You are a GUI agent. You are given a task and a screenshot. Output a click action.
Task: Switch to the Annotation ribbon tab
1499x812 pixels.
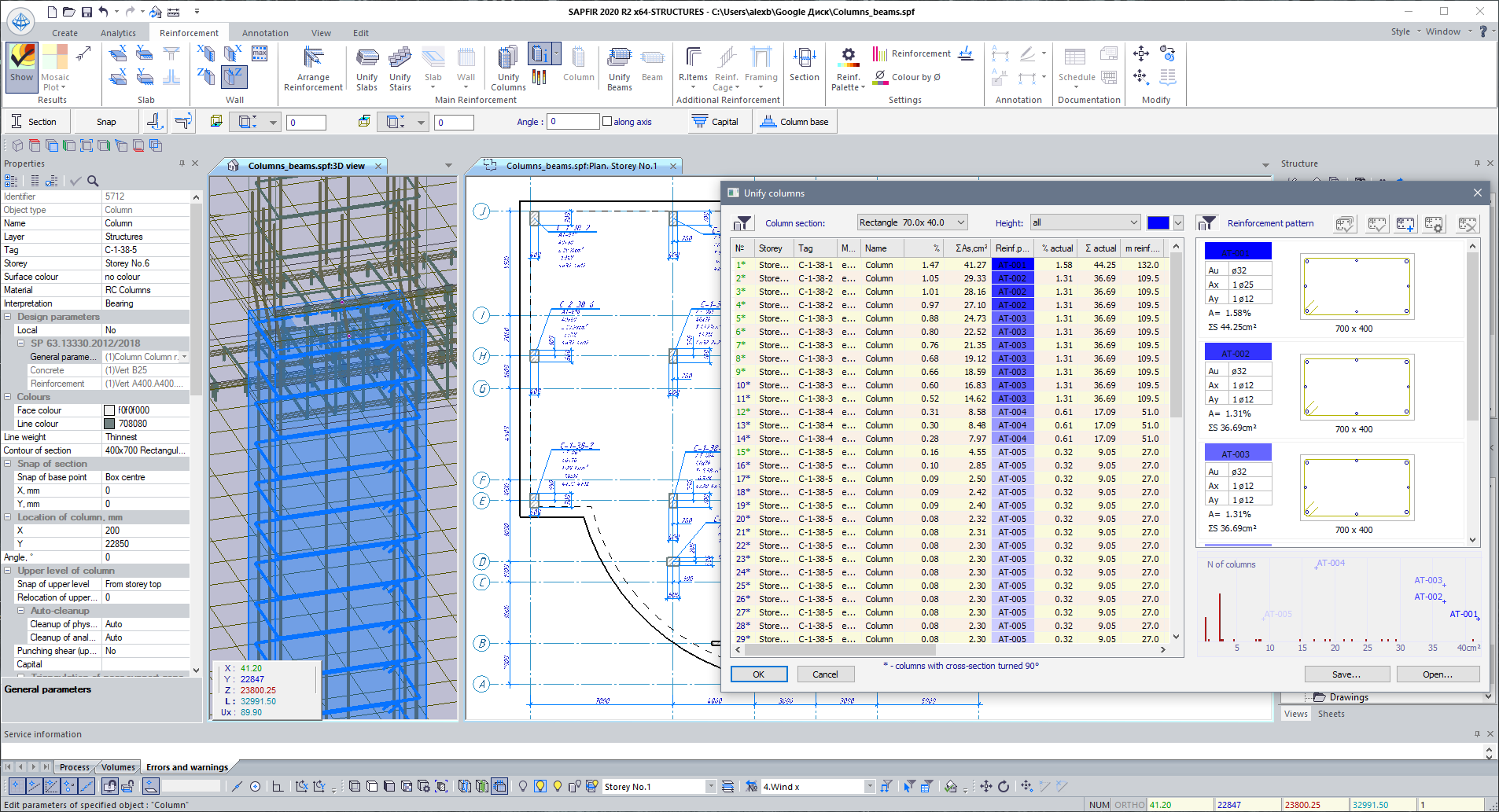click(x=265, y=32)
